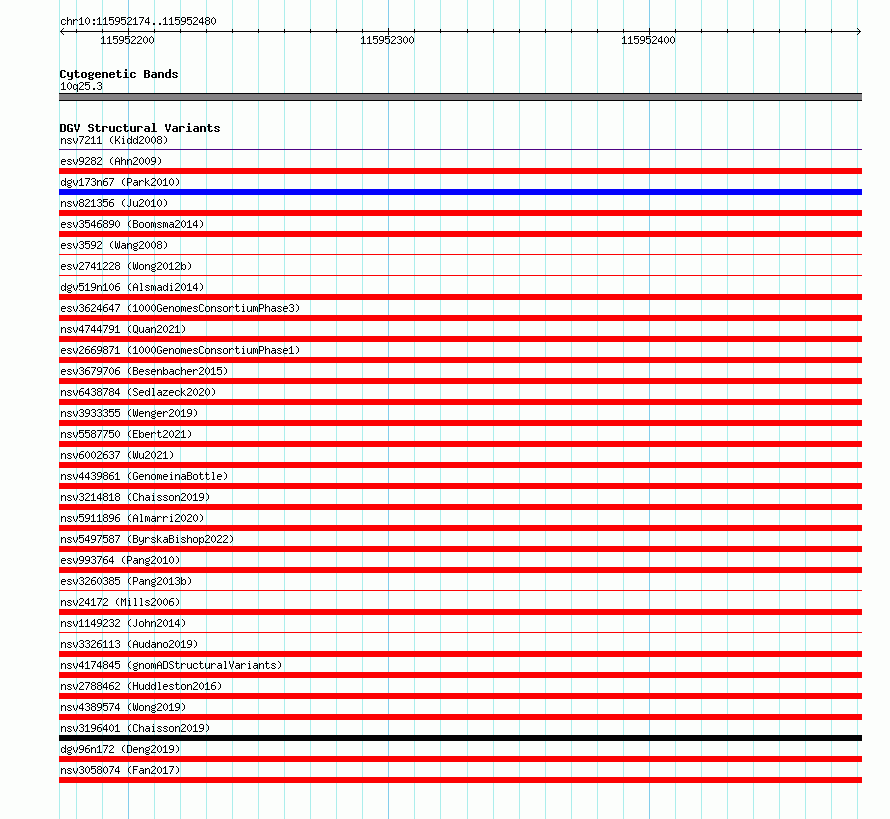Image resolution: width=890 pixels, height=819 pixels.
Task: Click esv2669871 (1000GenomesConsortiumPhase1) label
Action: 180,350
